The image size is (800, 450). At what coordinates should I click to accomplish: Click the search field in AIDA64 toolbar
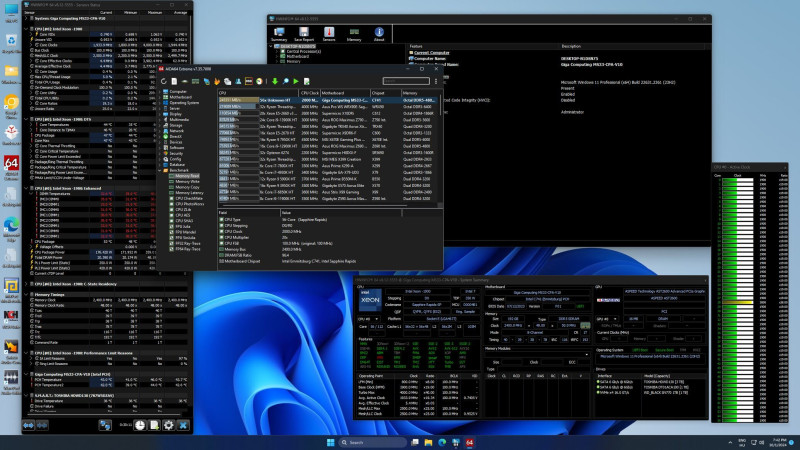click(x=406, y=81)
